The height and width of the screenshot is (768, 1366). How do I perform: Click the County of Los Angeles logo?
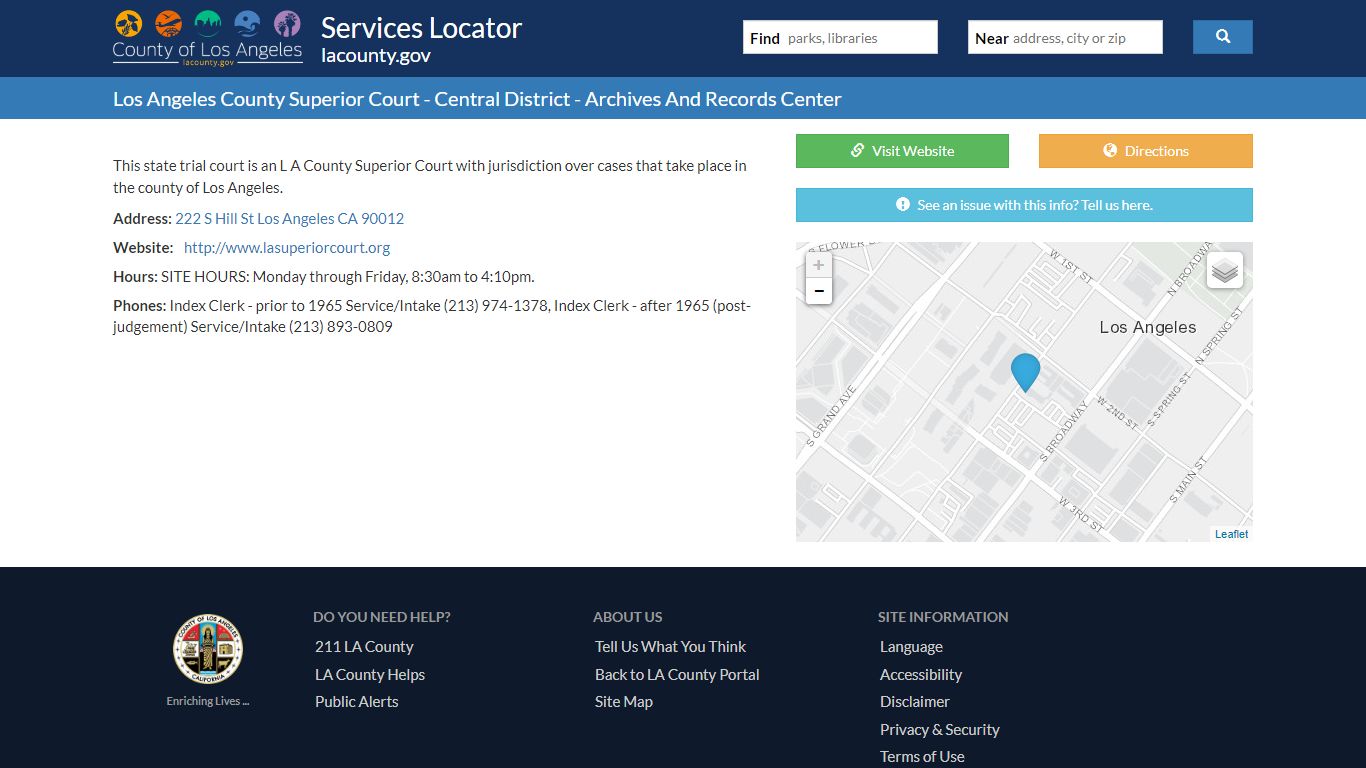point(207,38)
